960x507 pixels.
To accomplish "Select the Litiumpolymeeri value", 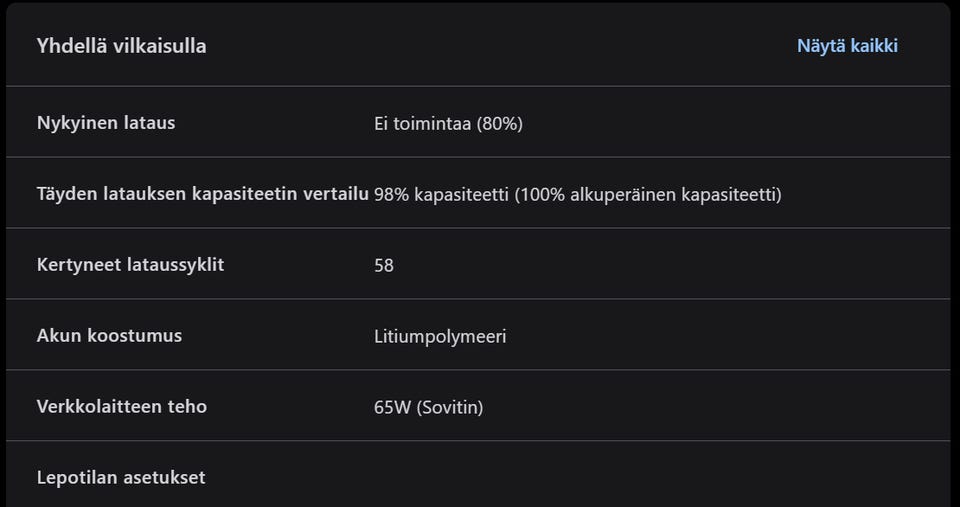I will pyautogui.click(x=440, y=336).
